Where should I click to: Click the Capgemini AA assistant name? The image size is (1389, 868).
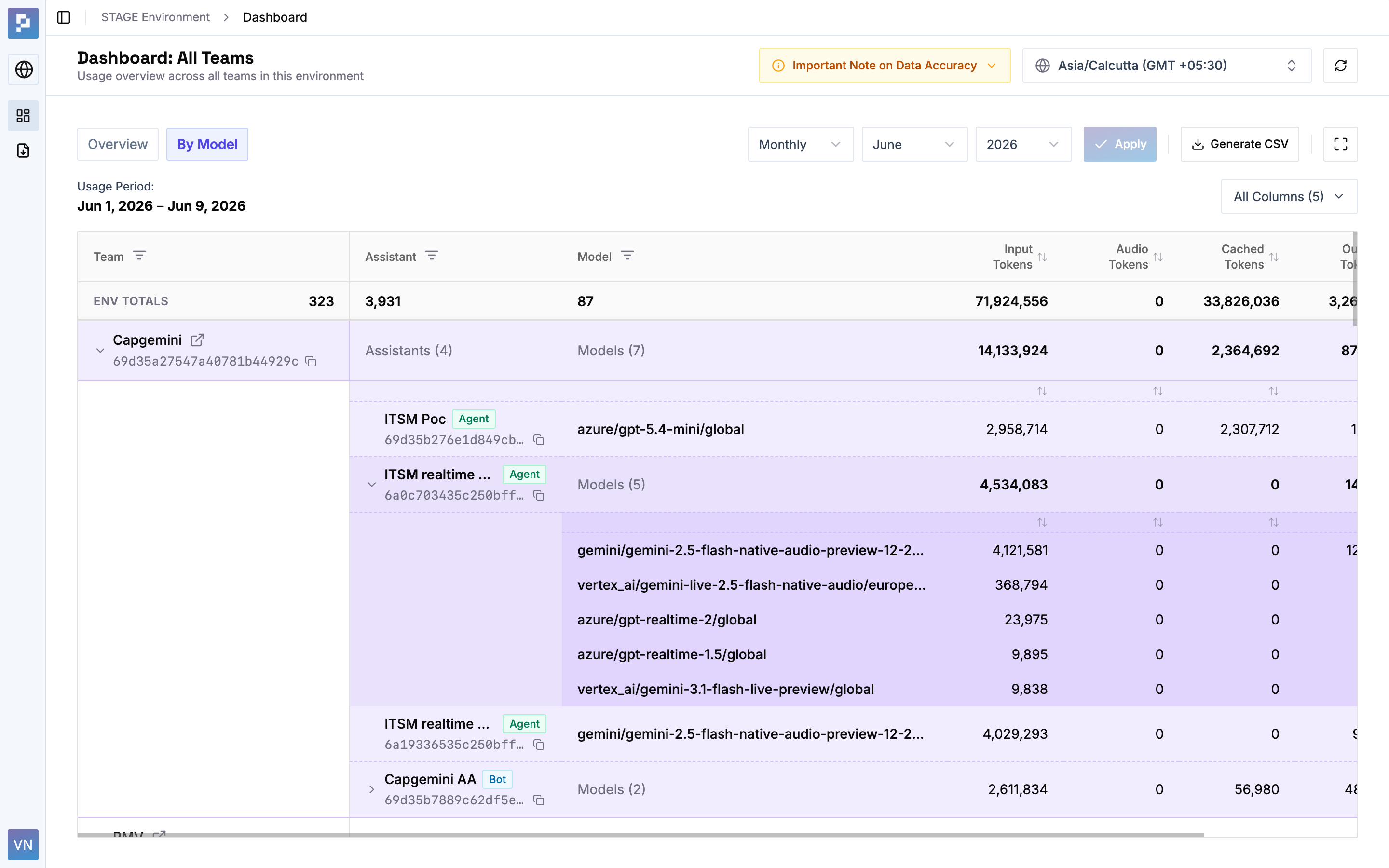coord(430,779)
